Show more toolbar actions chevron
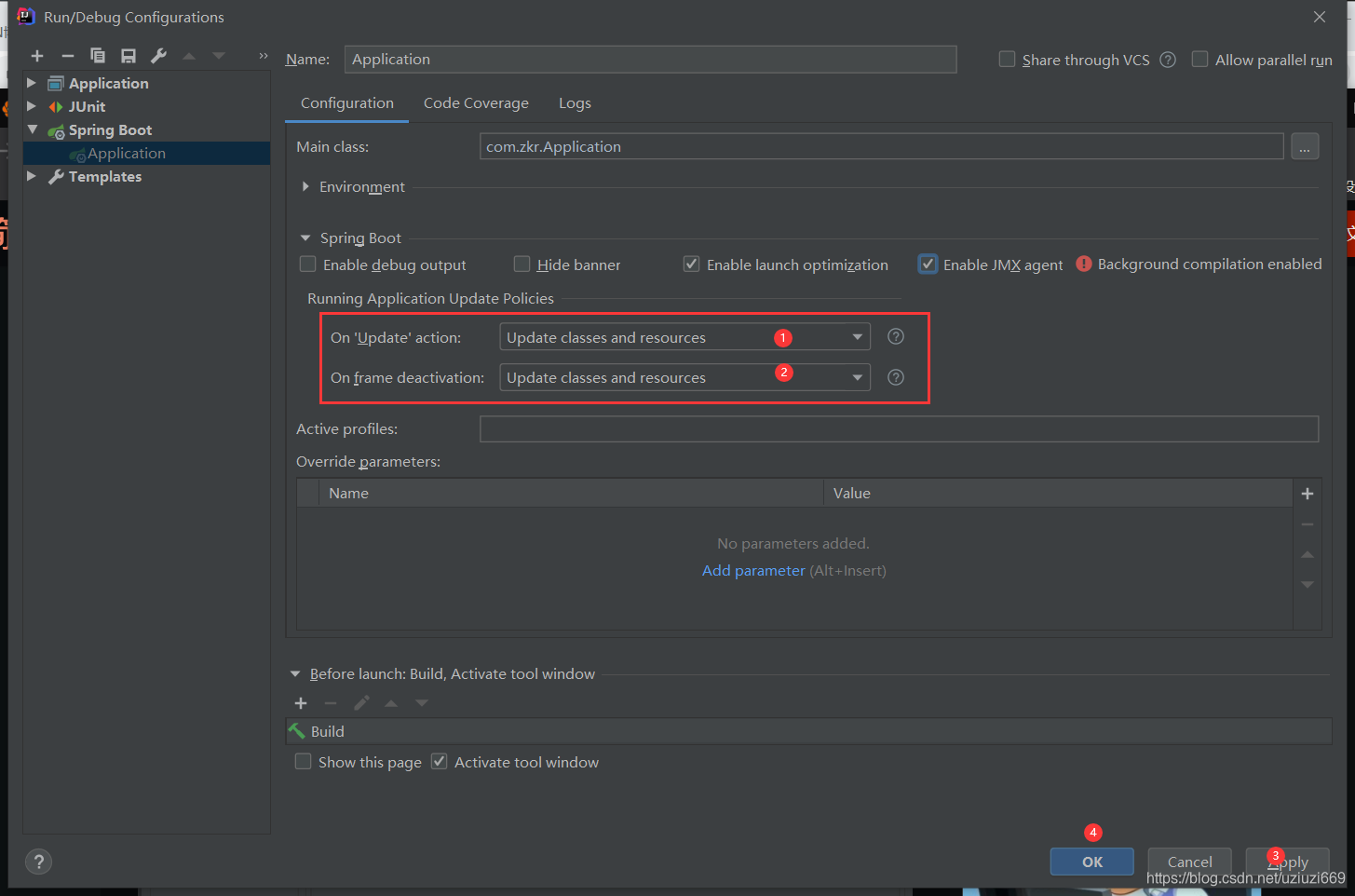This screenshot has height=896, width=1355. pos(263,56)
